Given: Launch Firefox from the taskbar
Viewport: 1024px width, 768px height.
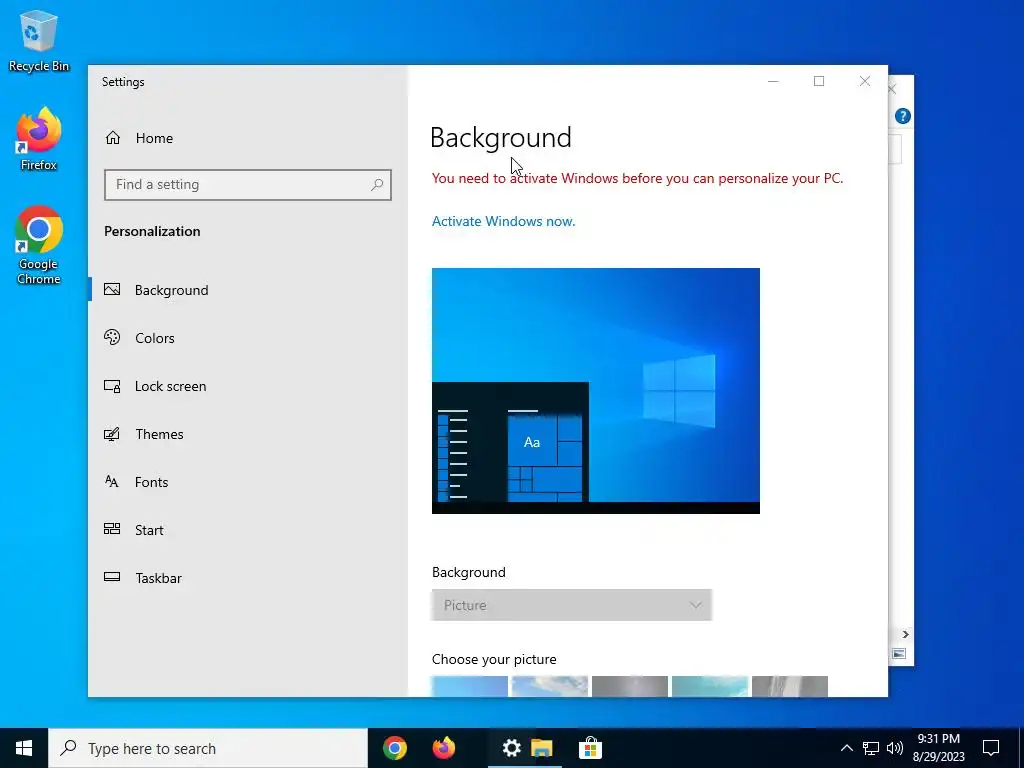Looking at the screenshot, I should tap(444, 748).
